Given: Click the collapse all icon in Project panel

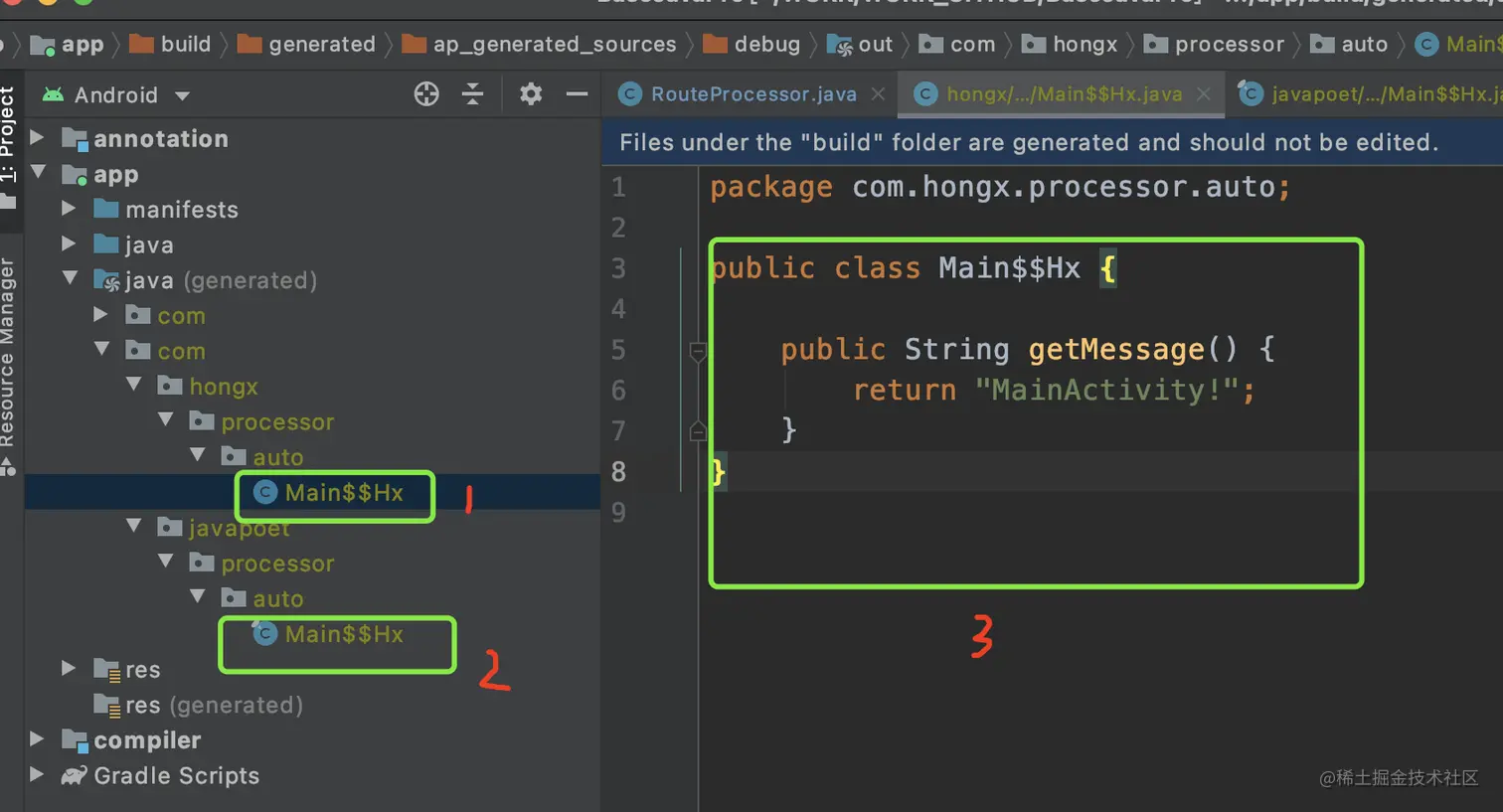Looking at the screenshot, I should (x=473, y=94).
